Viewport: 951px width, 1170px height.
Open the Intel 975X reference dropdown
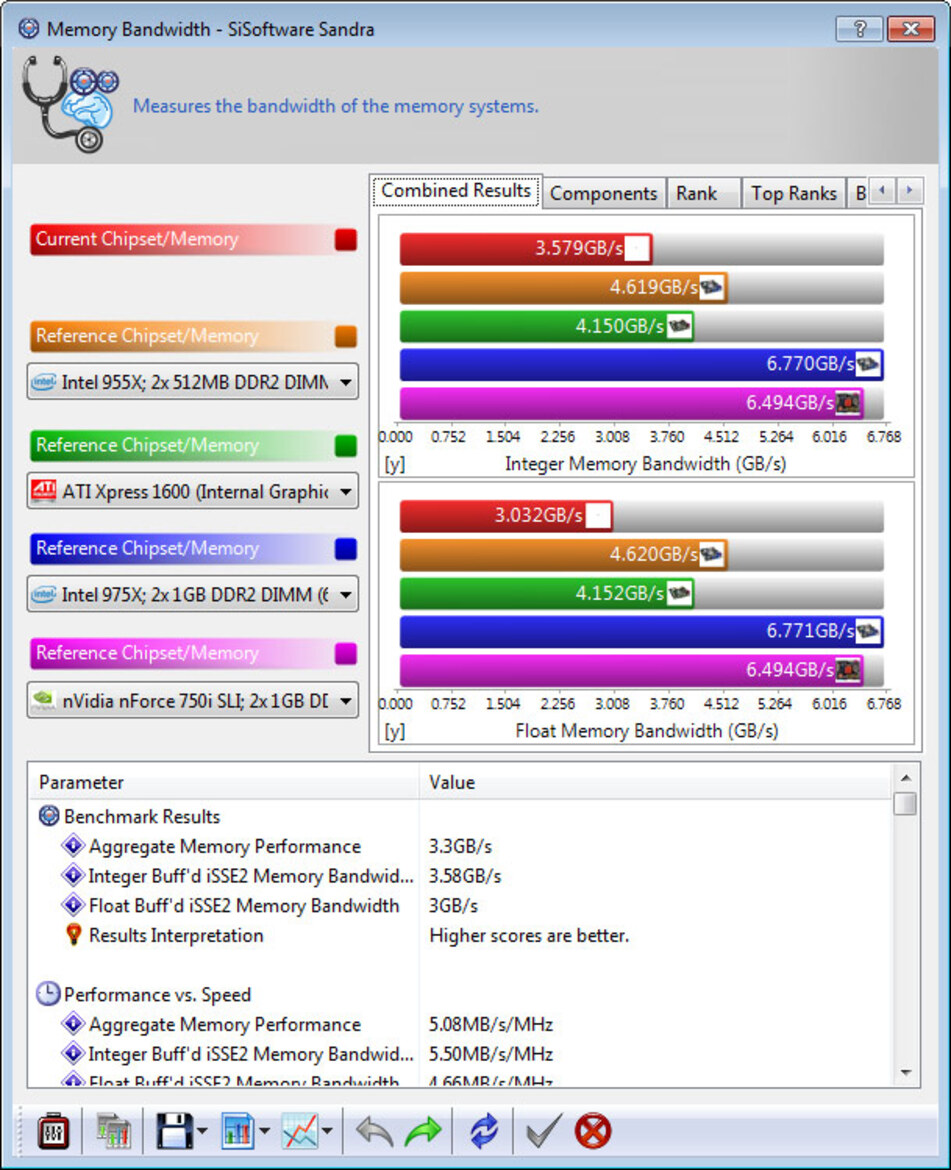coord(192,594)
